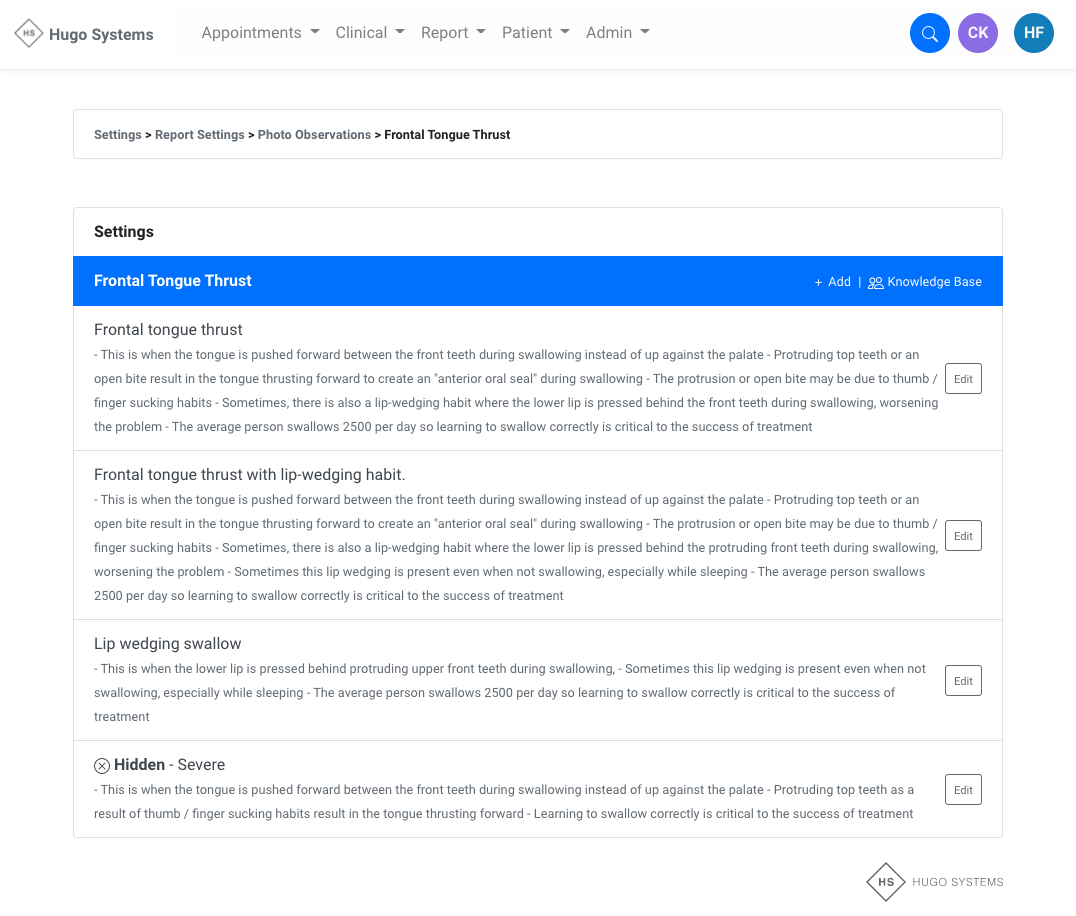Edit the Hidden Severe entry
Image resolution: width=1076 pixels, height=916 pixels.
(963, 790)
